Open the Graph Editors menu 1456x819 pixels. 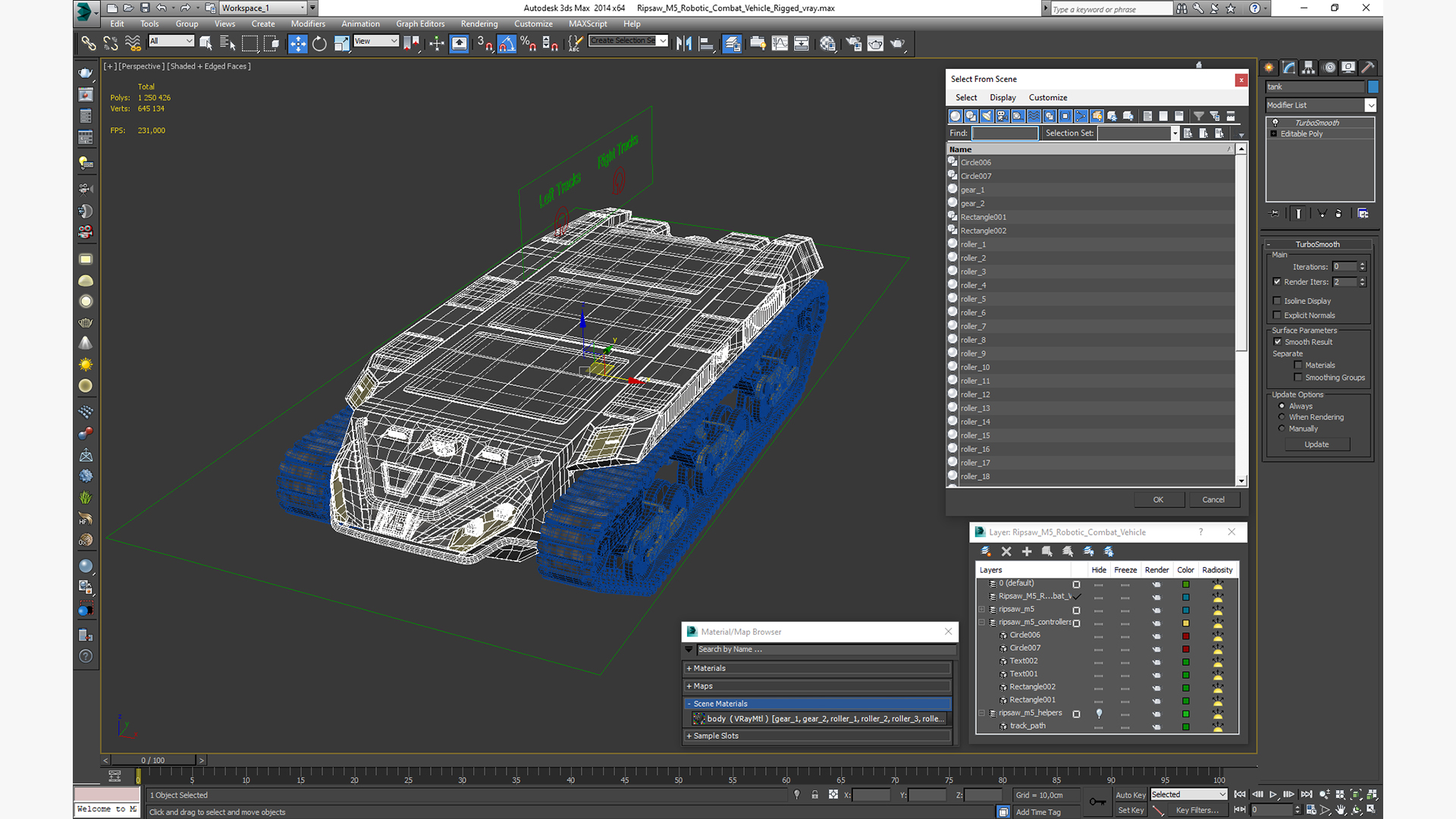click(x=420, y=24)
